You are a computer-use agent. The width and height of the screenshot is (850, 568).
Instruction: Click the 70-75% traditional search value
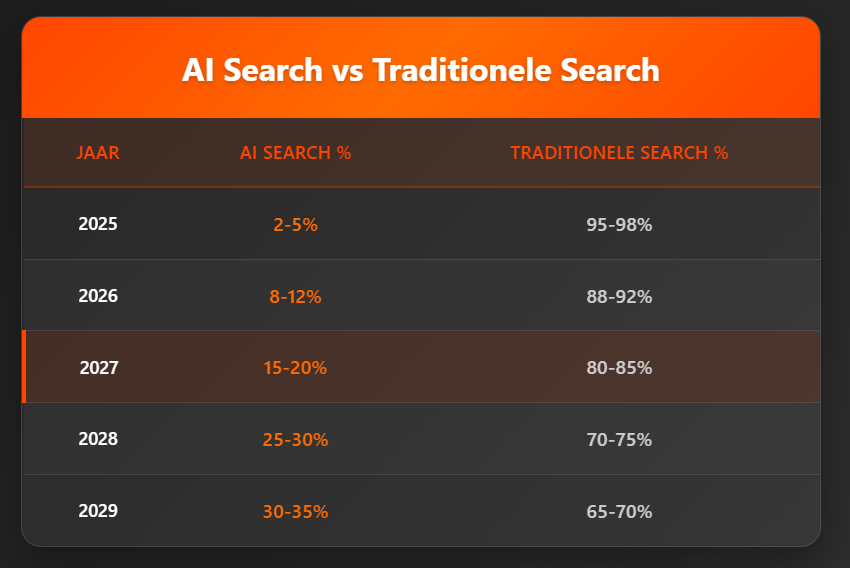619,439
